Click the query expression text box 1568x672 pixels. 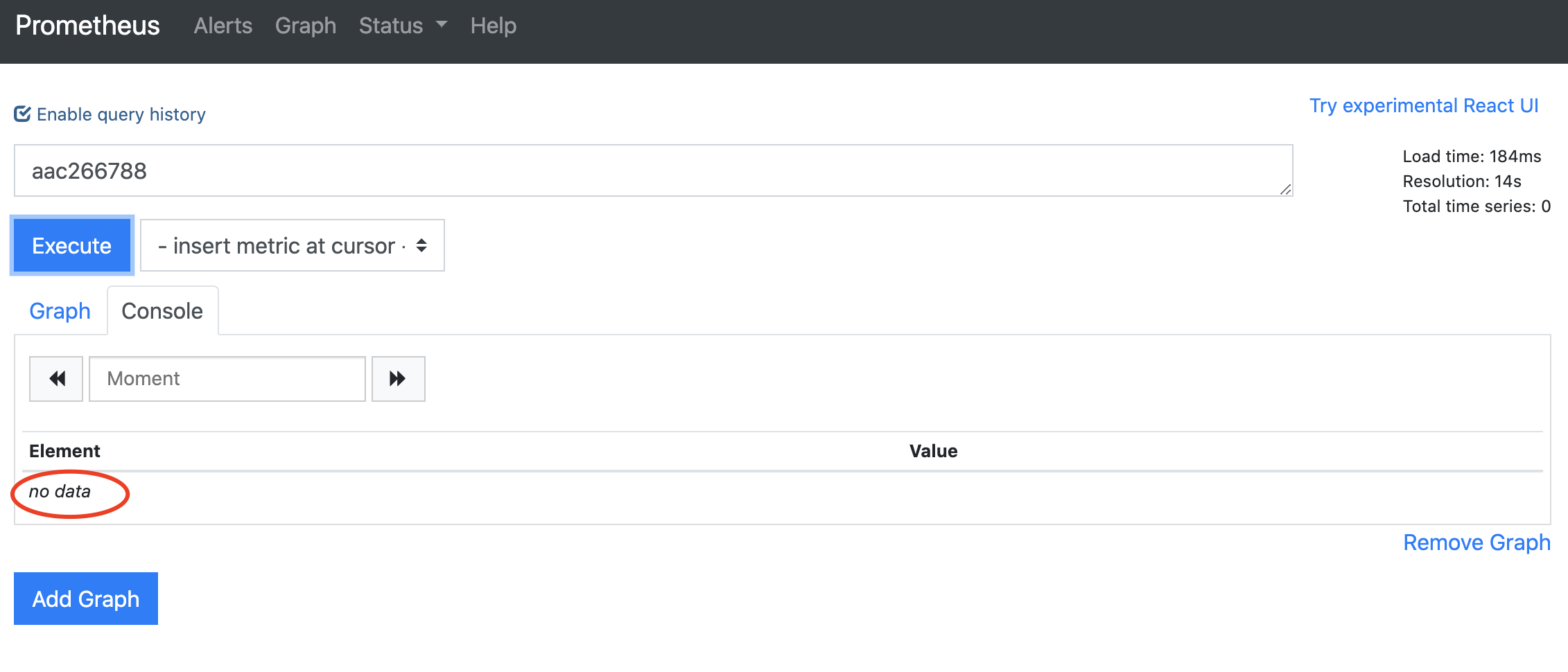tap(652, 170)
